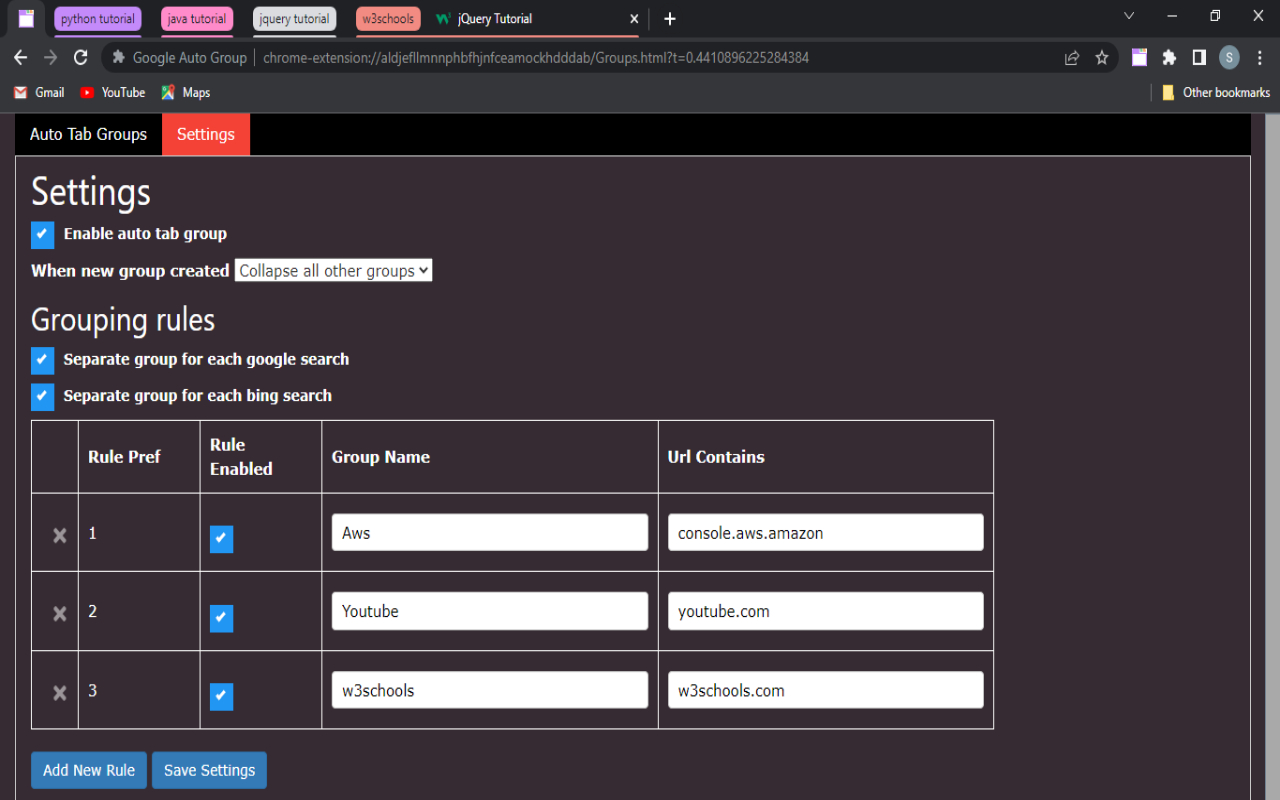Click the Add New Rule button
Screen dimensions: 1280x800
(x=89, y=770)
